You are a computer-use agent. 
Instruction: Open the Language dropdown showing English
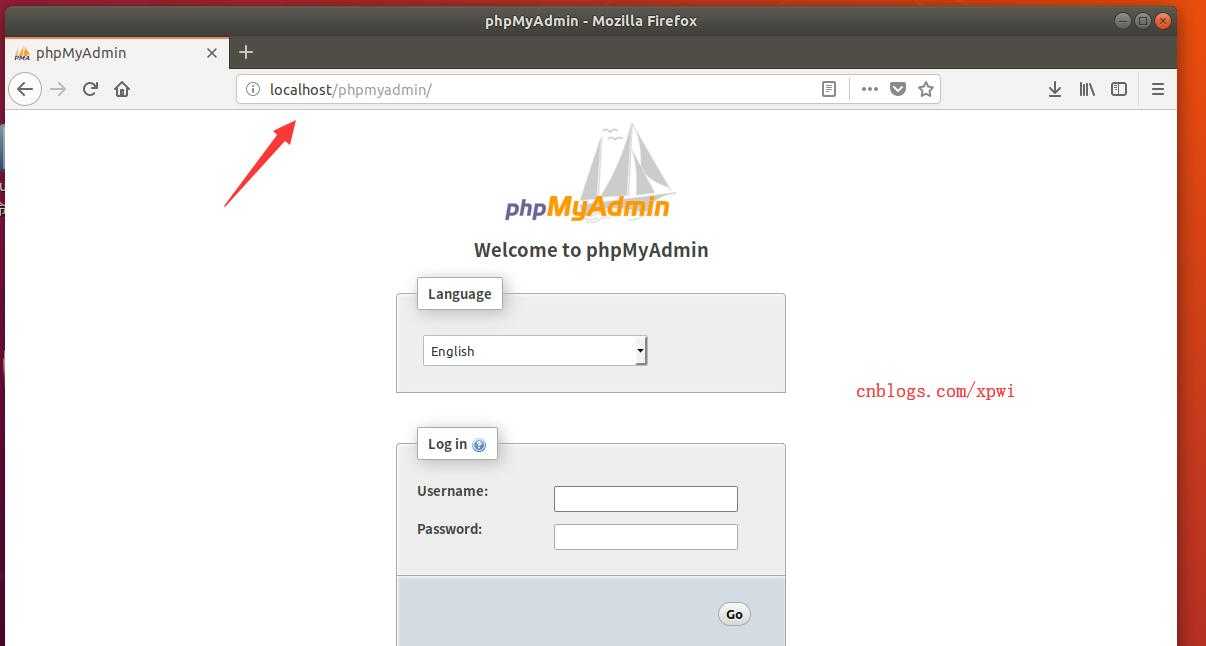tap(535, 351)
